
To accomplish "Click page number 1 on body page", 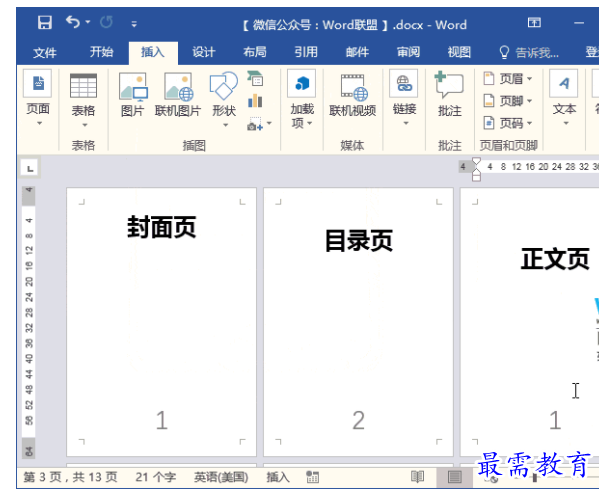I will tap(555, 420).
